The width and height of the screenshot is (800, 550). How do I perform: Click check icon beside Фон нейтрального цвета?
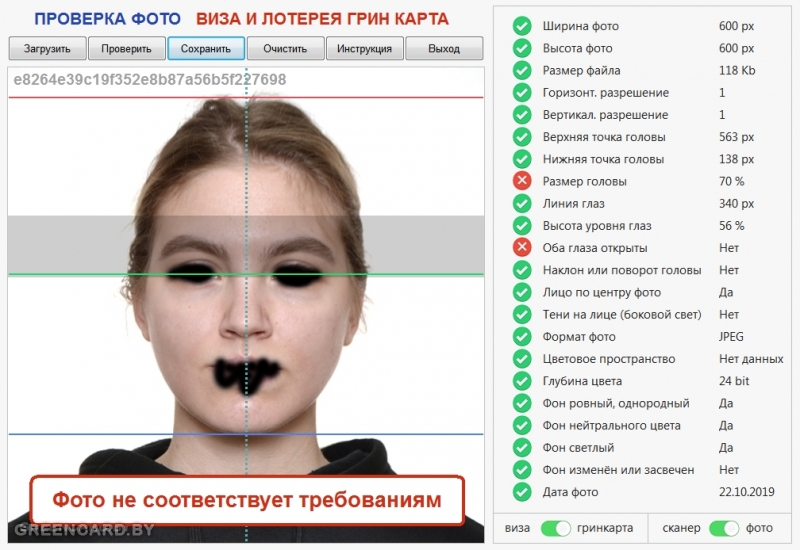coord(522,425)
